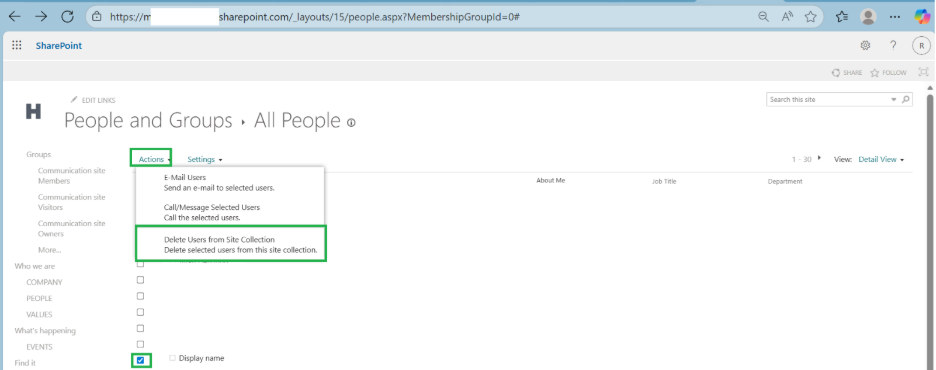Click the pencil EDIT LINKS control
Image resolution: width=936 pixels, height=370 pixels.
(93, 100)
